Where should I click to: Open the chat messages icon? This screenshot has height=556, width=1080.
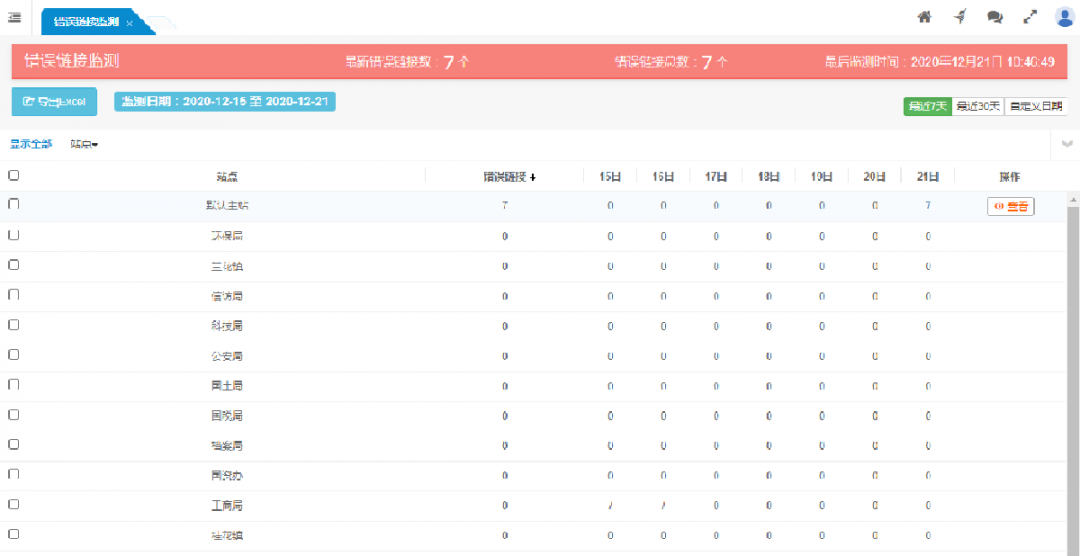pyautogui.click(x=995, y=17)
